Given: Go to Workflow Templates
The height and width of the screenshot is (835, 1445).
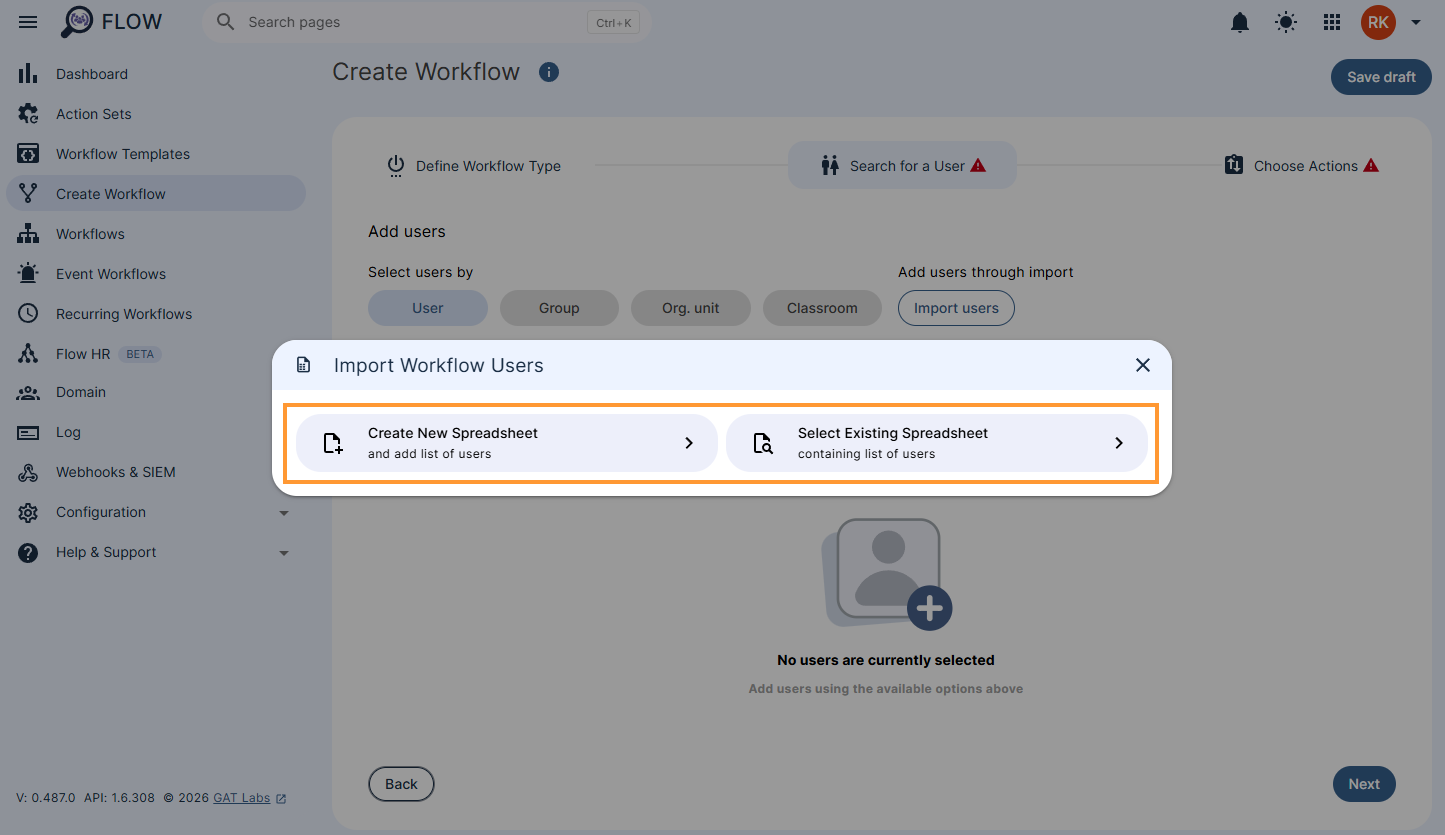Looking at the screenshot, I should point(156,154).
